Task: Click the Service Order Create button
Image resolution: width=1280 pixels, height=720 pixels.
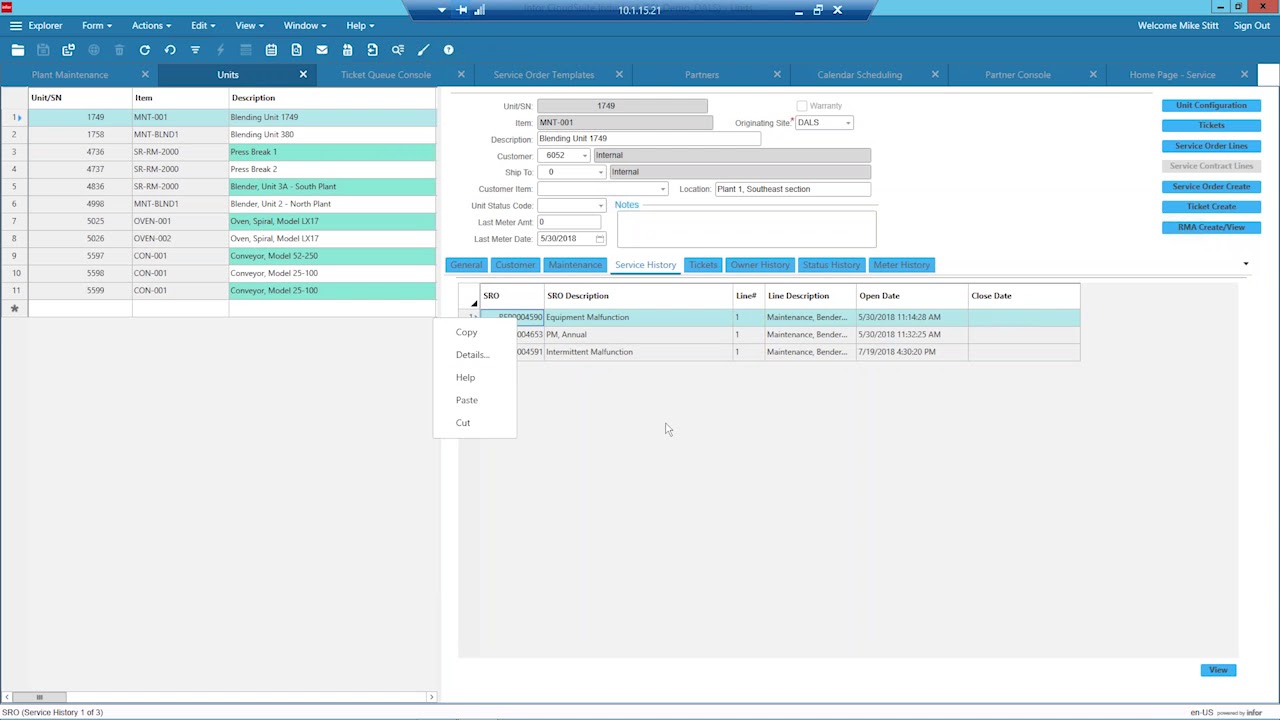Action: (x=1211, y=186)
